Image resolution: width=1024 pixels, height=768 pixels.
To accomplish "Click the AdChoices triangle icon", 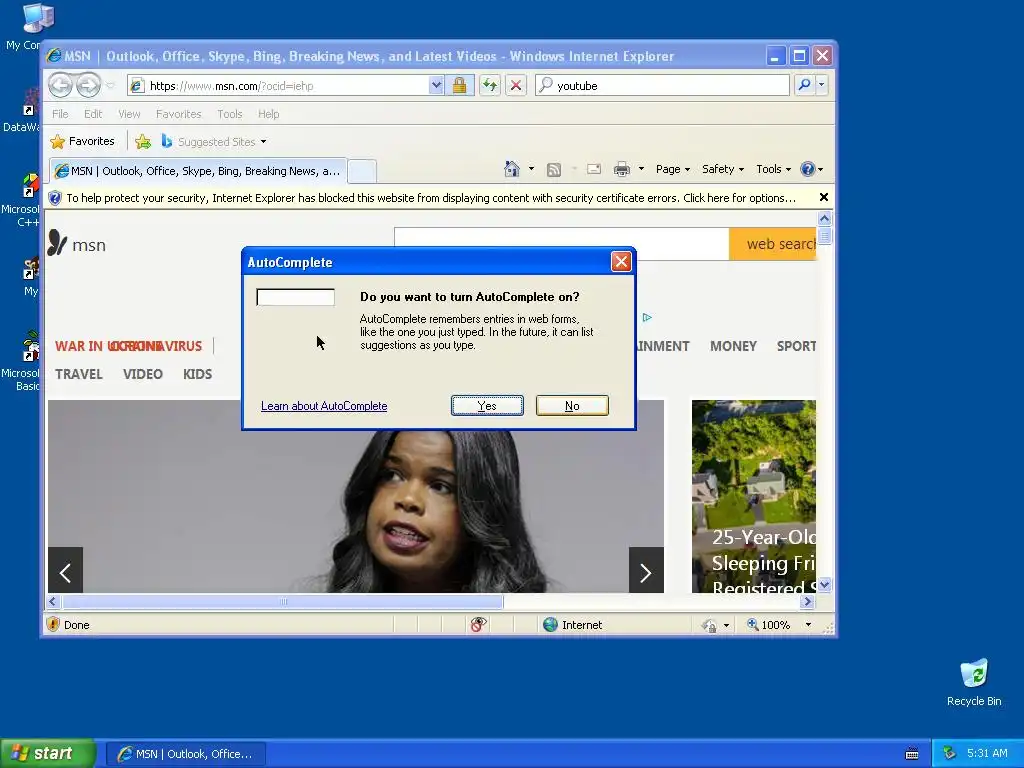I will coord(647,317).
